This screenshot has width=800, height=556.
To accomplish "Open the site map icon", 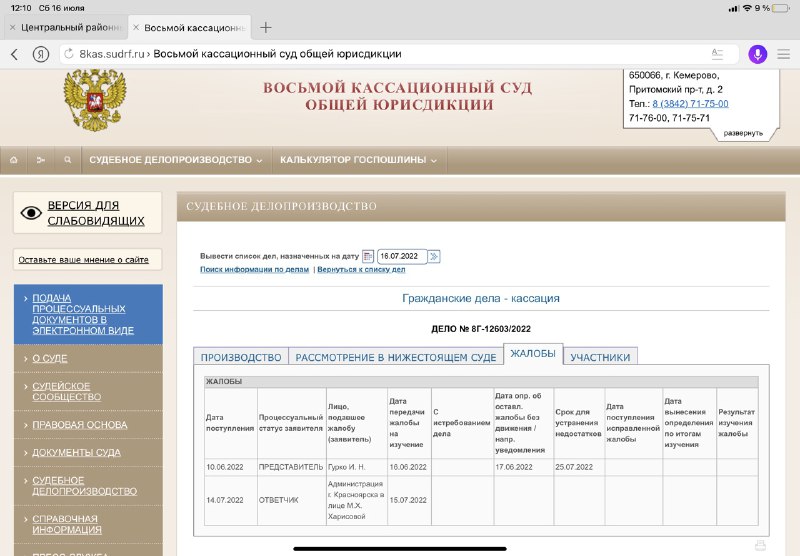I will 41,160.
